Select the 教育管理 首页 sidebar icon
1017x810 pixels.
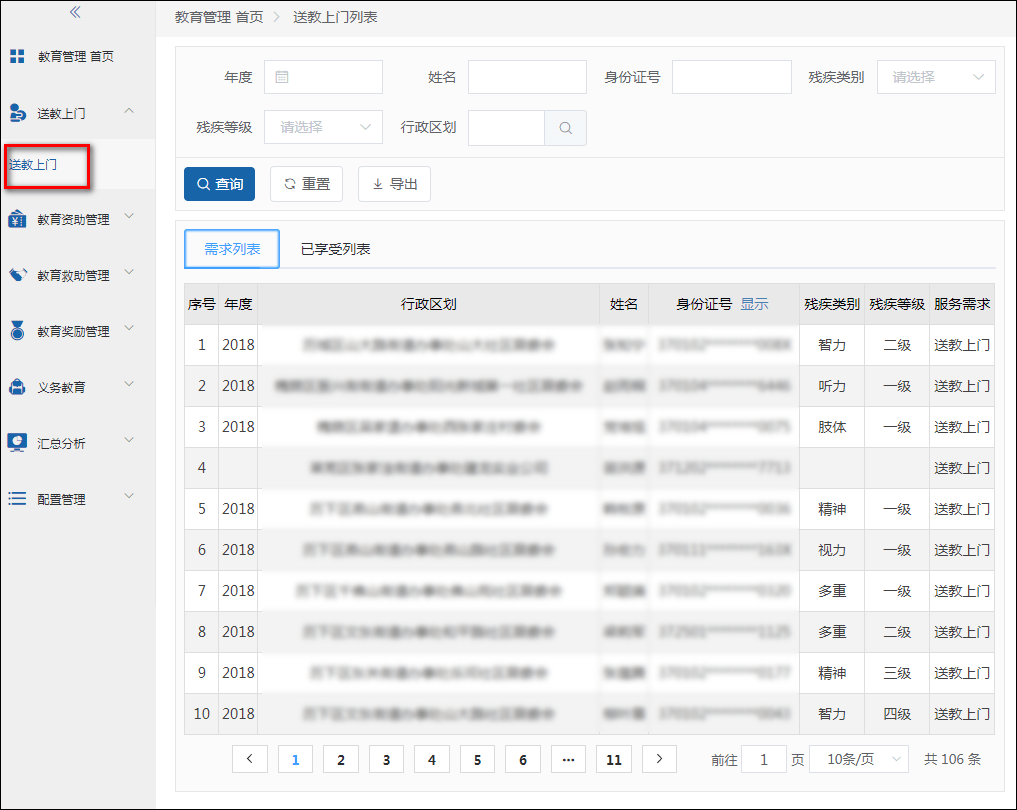pos(17,56)
